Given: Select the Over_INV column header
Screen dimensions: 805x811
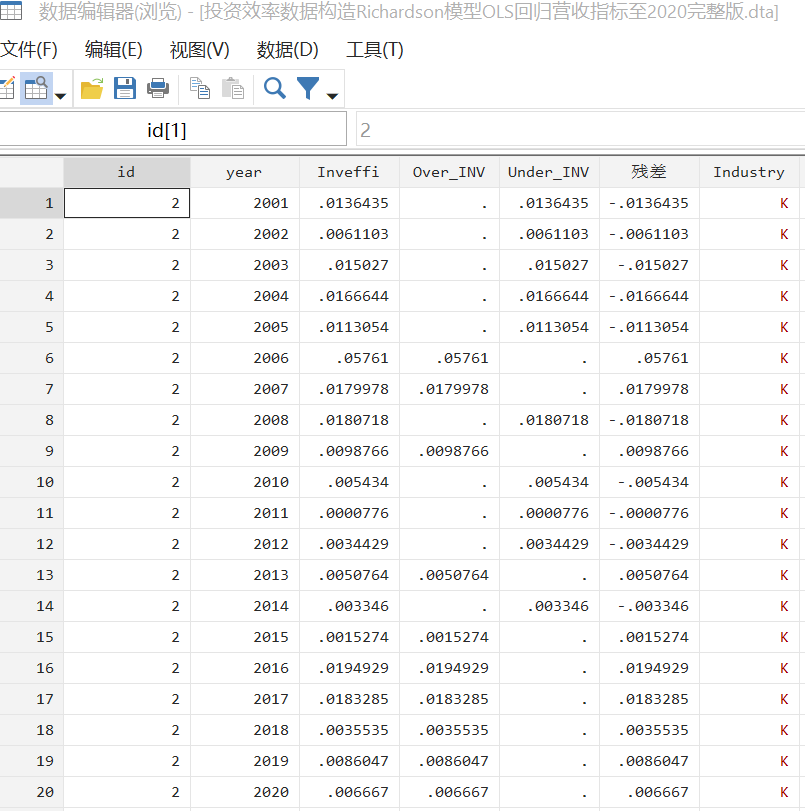Looking at the screenshot, I should [x=448, y=172].
